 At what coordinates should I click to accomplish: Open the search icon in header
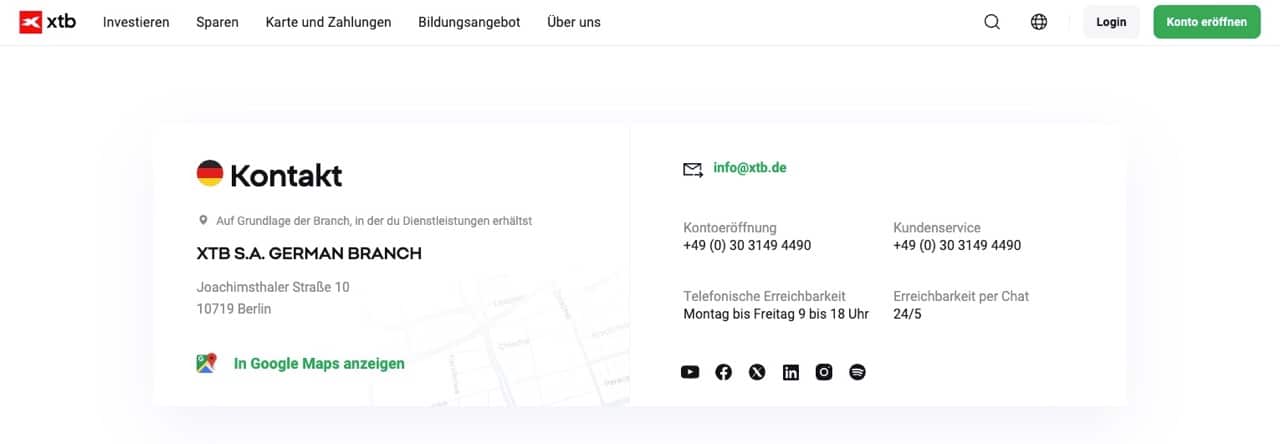[x=992, y=22]
